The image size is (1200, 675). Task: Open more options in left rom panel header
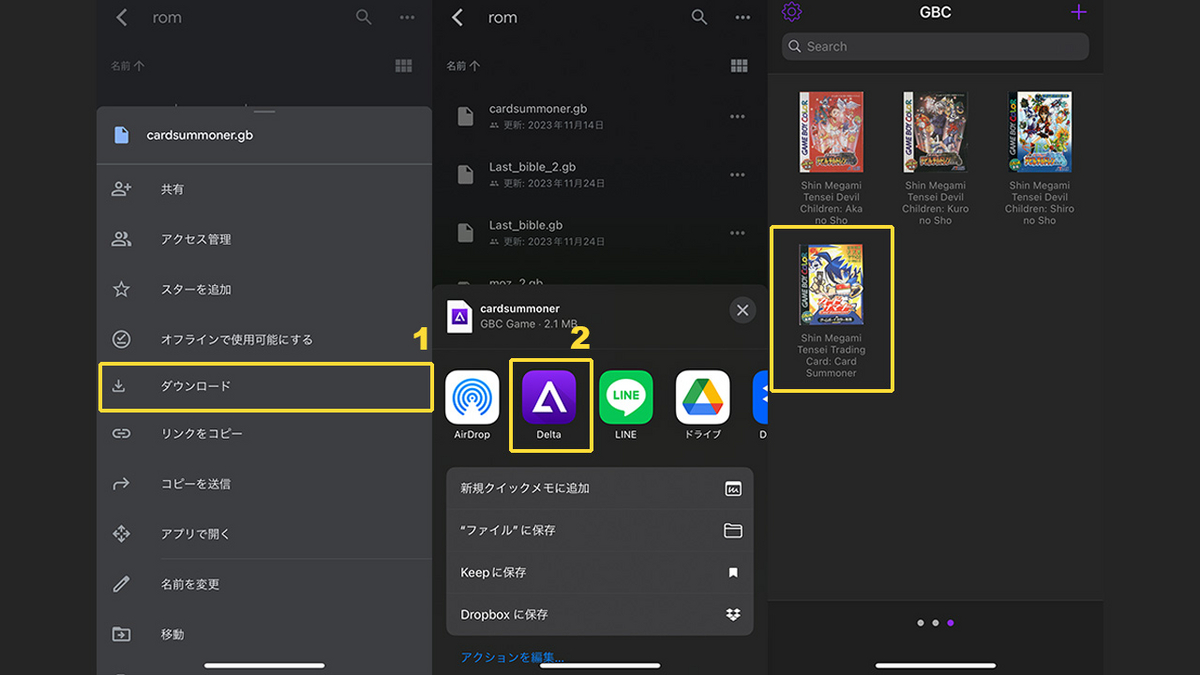pyautogui.click(x=407, y=17)
